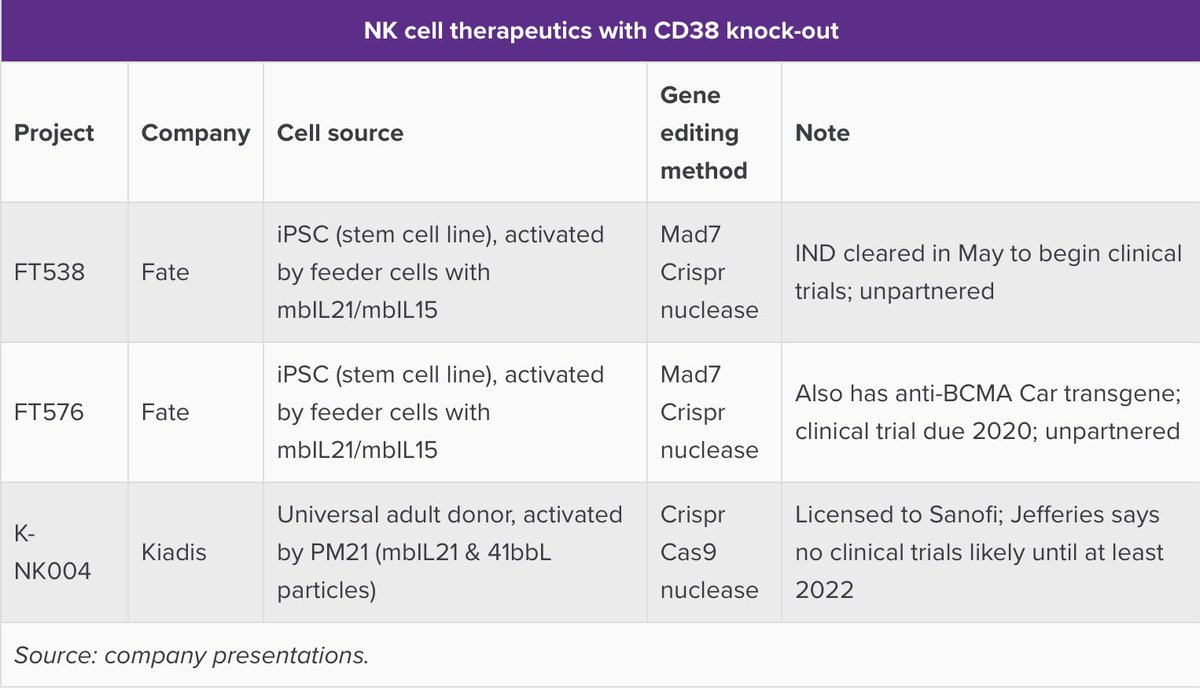Click the Gene editing method header
1200x690 pixels.
704,133
